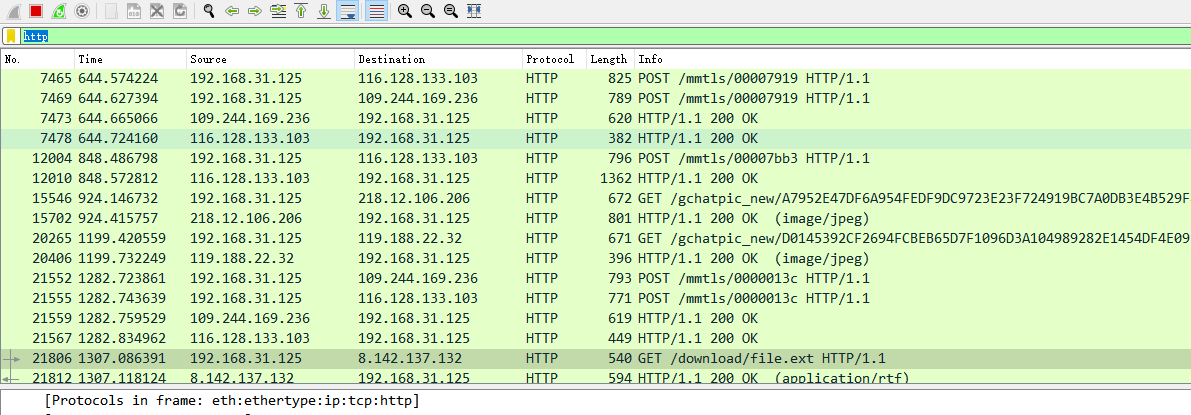Image resolution: width=1191 pixels, height=415 pixels.
Task: Select packet 21559 with length 619
Action: pos(596,318)
